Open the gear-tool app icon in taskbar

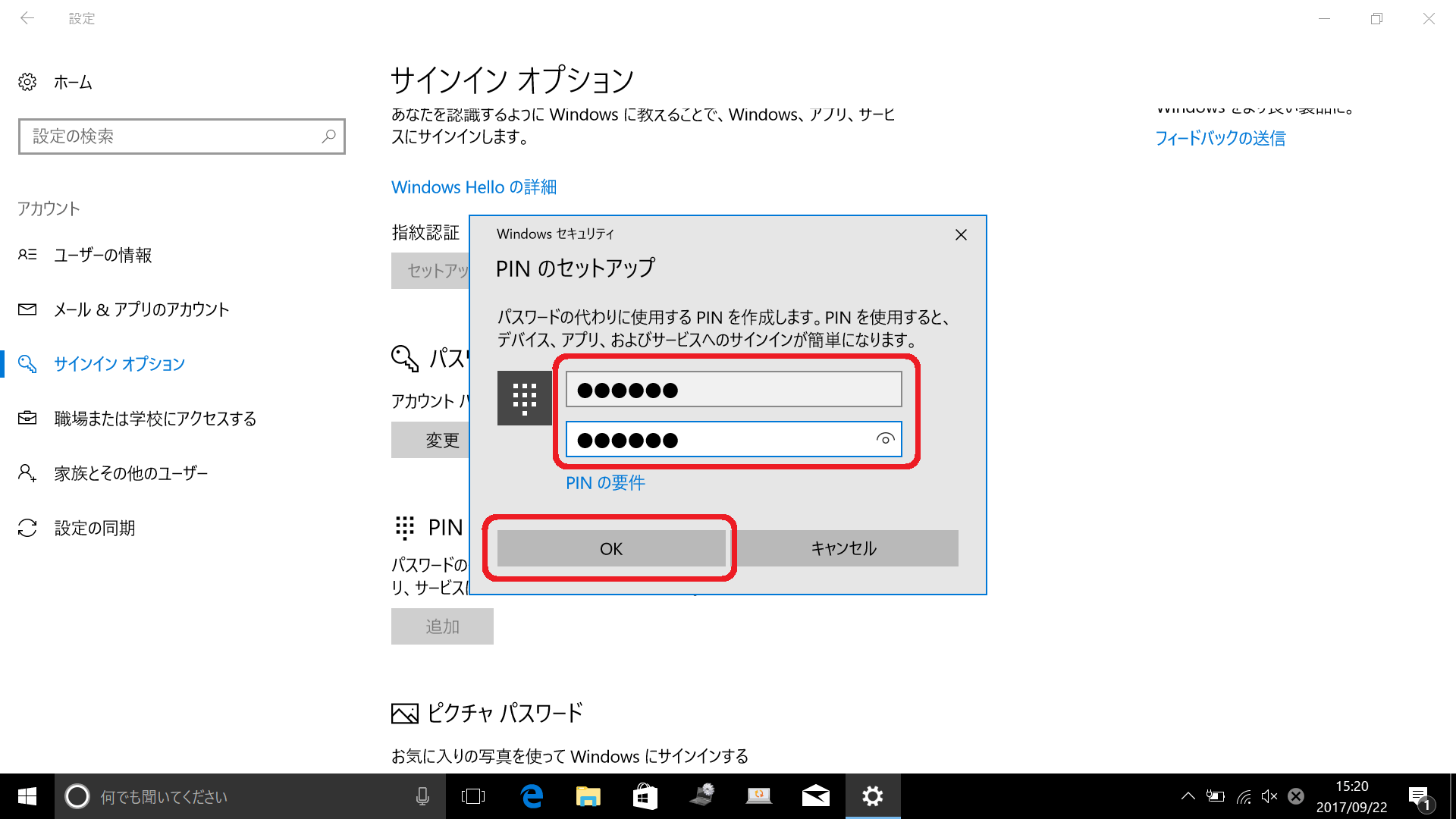point(702,796)
